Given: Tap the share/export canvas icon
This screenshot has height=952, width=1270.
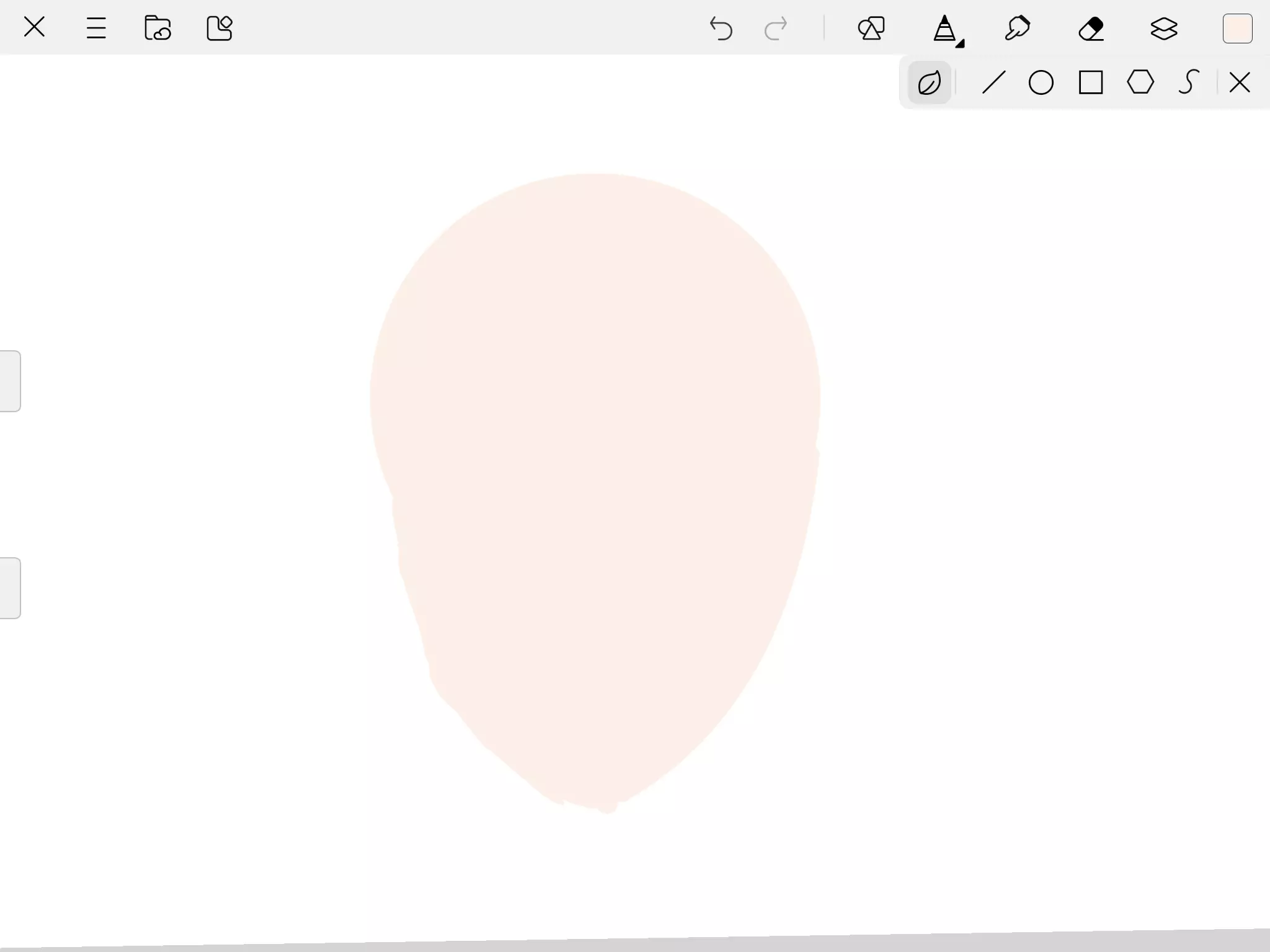Looking at the screenshot, I should (219, 28).
